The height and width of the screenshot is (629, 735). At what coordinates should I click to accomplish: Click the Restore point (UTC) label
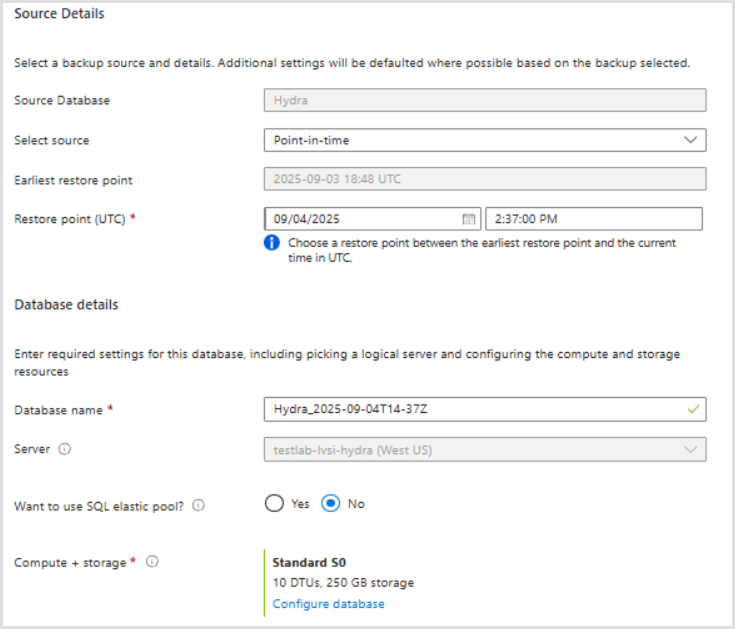70,219
